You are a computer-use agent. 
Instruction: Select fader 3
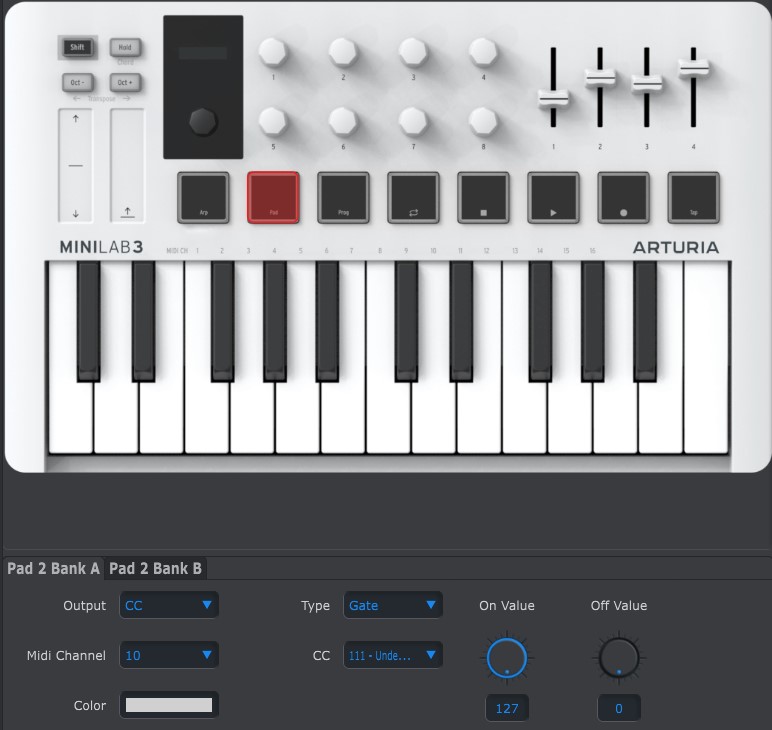(646, 83)
